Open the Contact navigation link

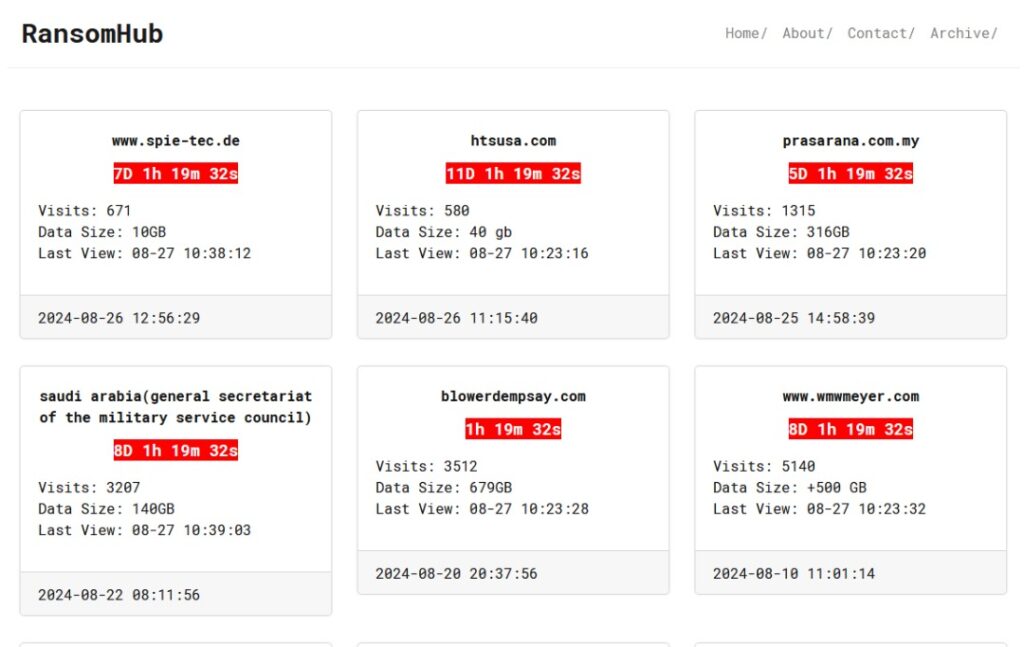878,33
